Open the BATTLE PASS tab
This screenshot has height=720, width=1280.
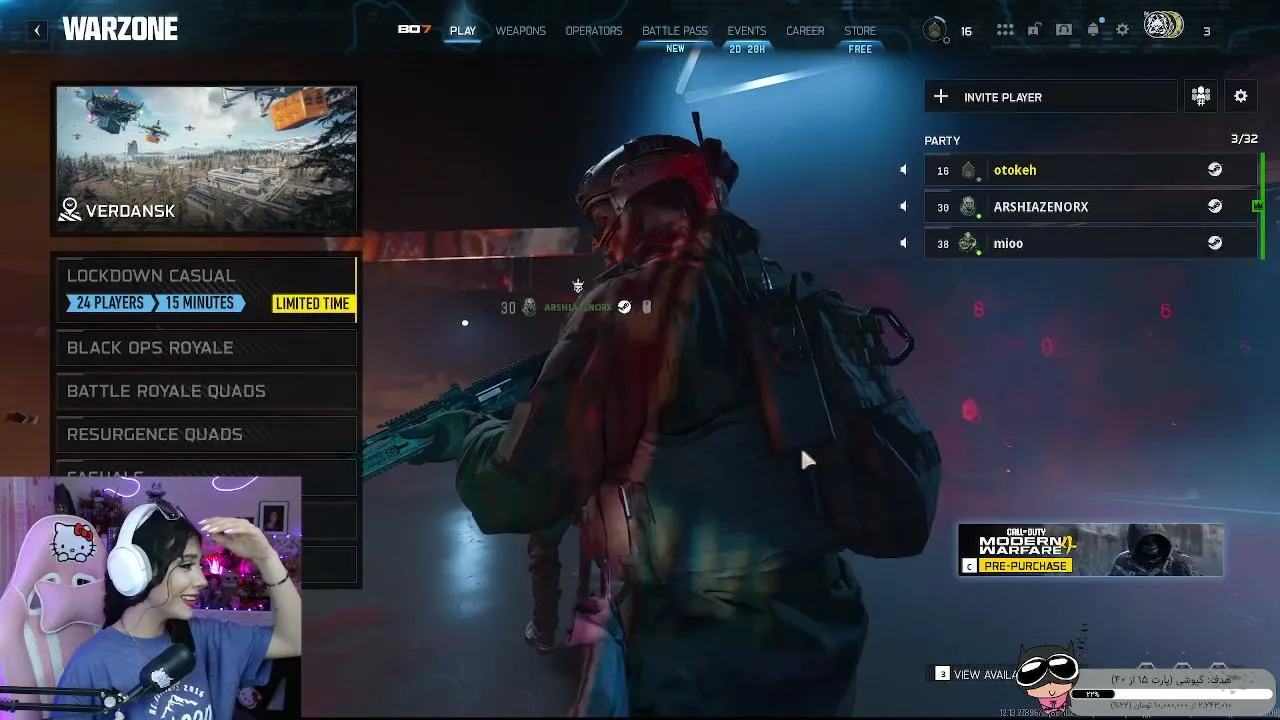pos(675,31)
